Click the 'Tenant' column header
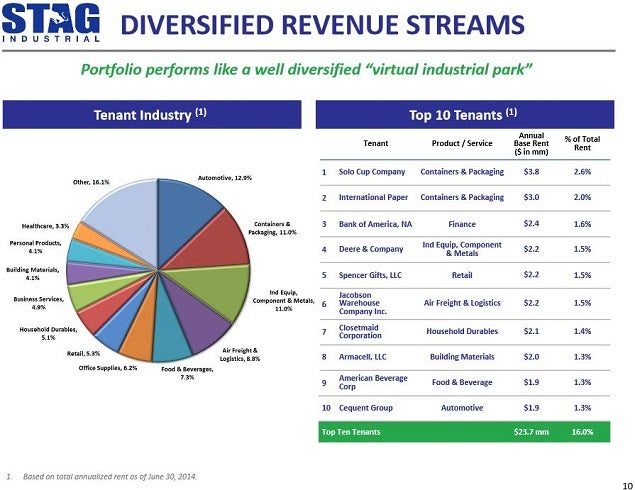635x490 pixels. tap(375, 143)
